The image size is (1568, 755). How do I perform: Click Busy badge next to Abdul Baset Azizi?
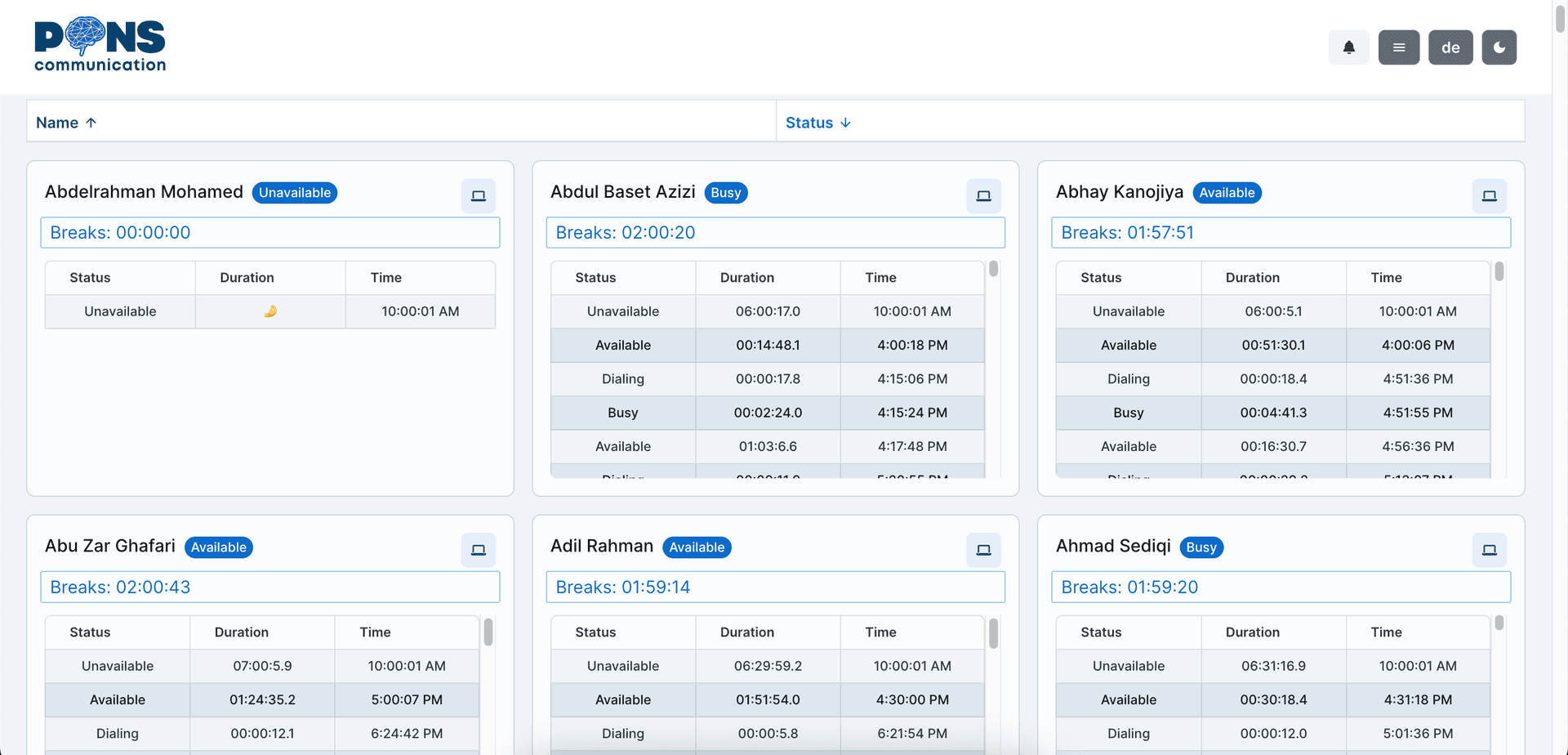tap(726, 193)
